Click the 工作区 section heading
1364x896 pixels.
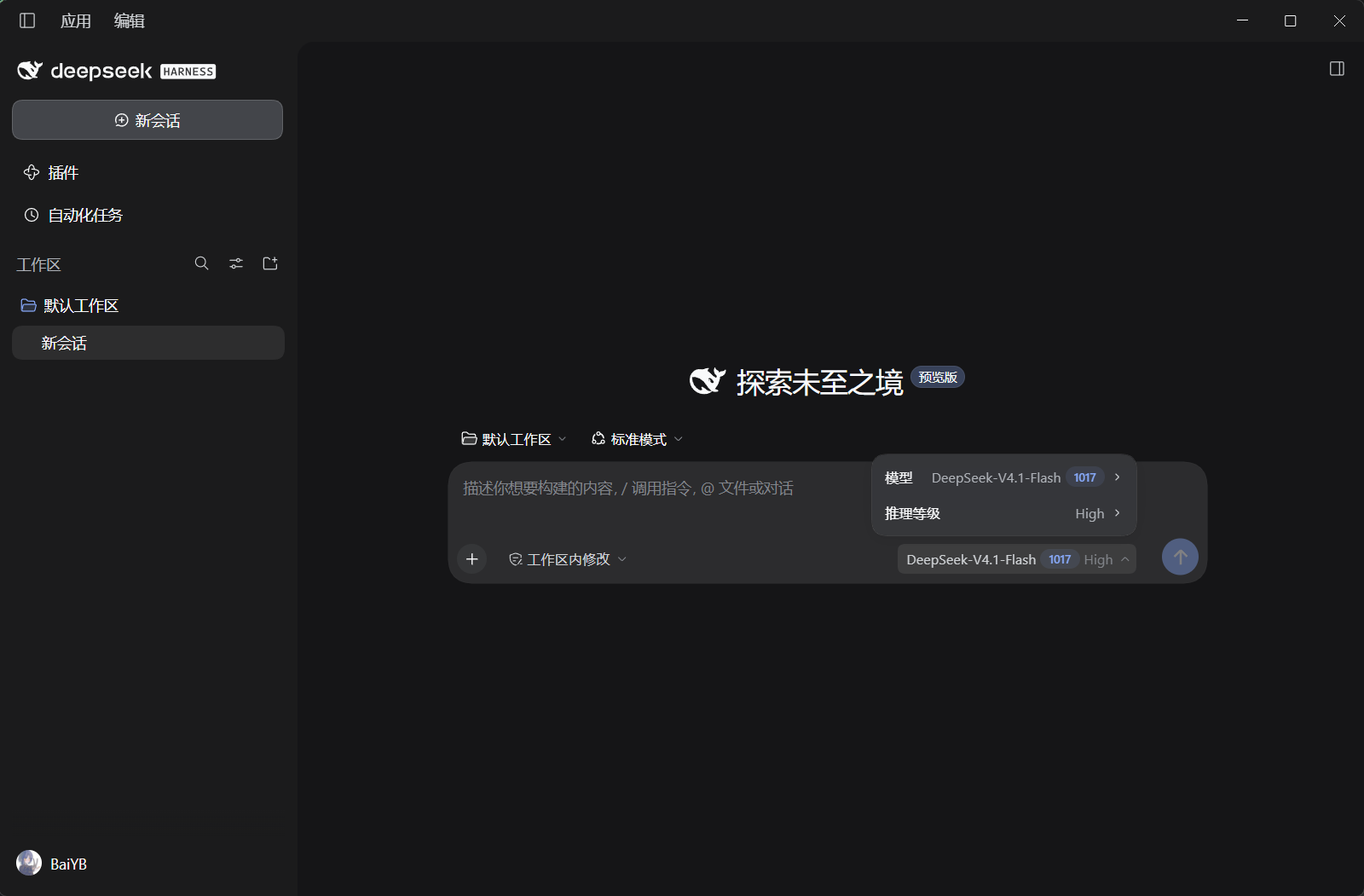[38, 264]
